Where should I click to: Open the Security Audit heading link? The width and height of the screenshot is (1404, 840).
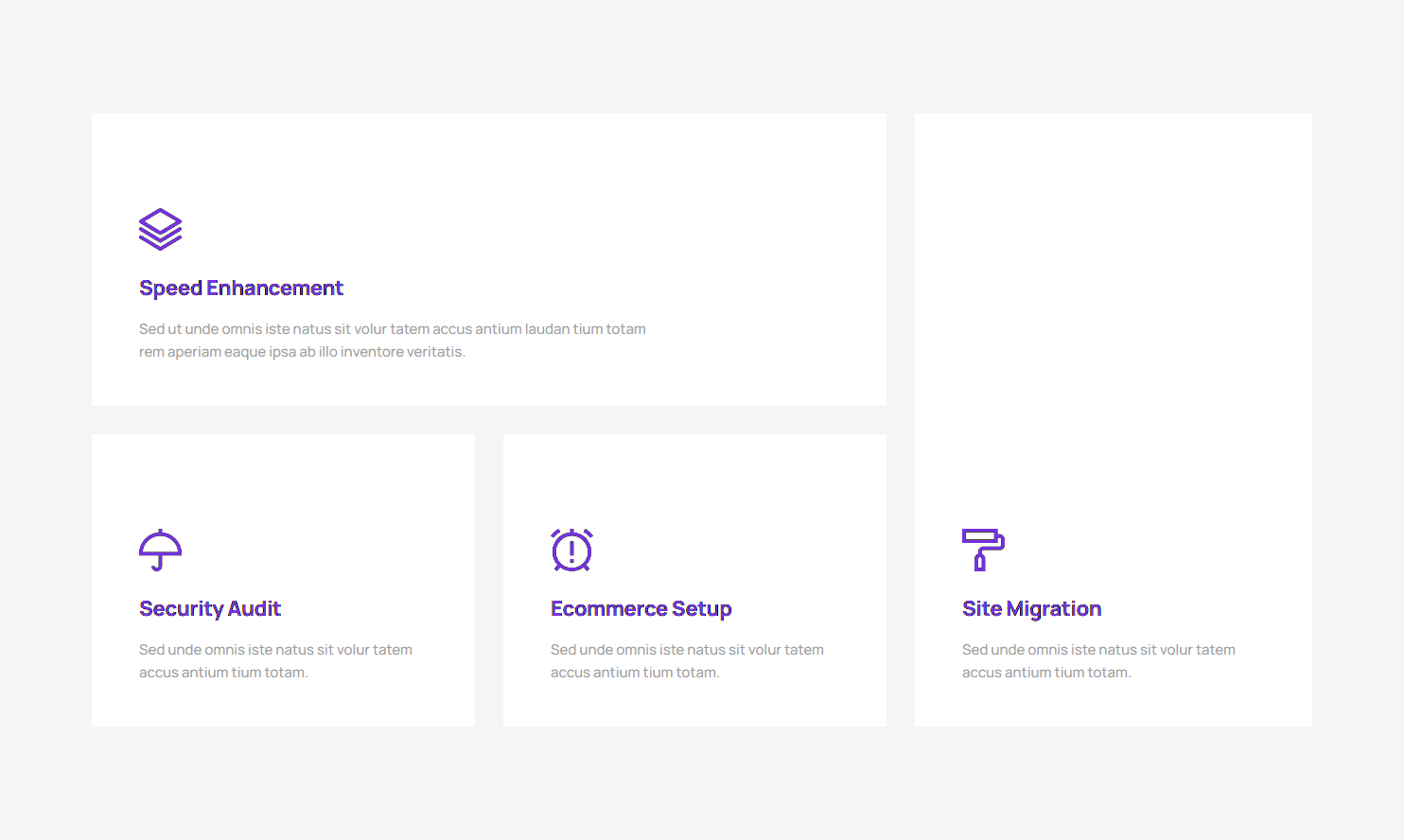[x=210, y=608]
